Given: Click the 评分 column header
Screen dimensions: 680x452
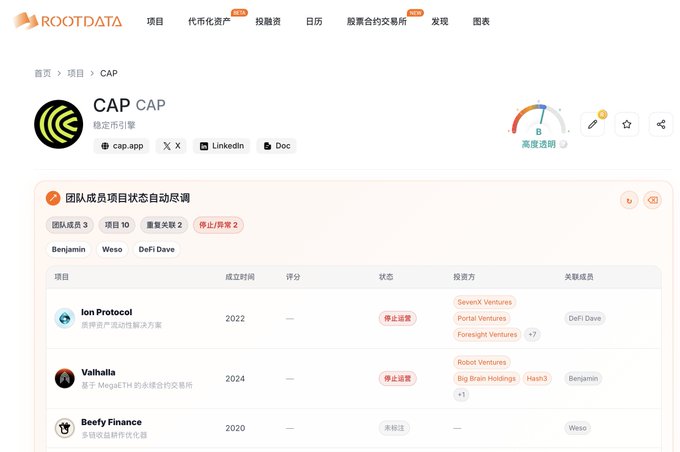Looking at the screenshot, I should click(293, 277).
